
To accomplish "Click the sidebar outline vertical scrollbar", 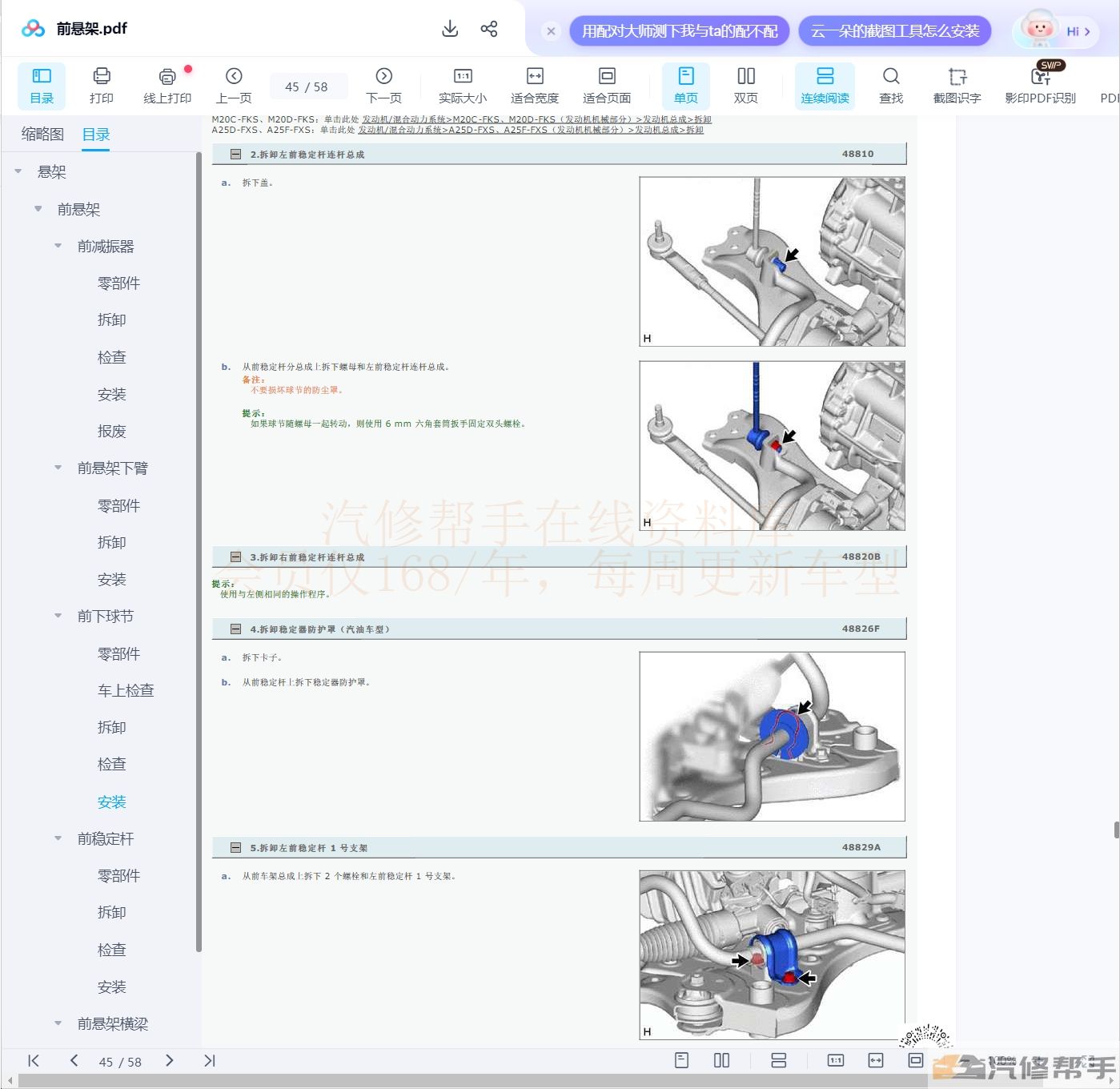I will 199,553.
